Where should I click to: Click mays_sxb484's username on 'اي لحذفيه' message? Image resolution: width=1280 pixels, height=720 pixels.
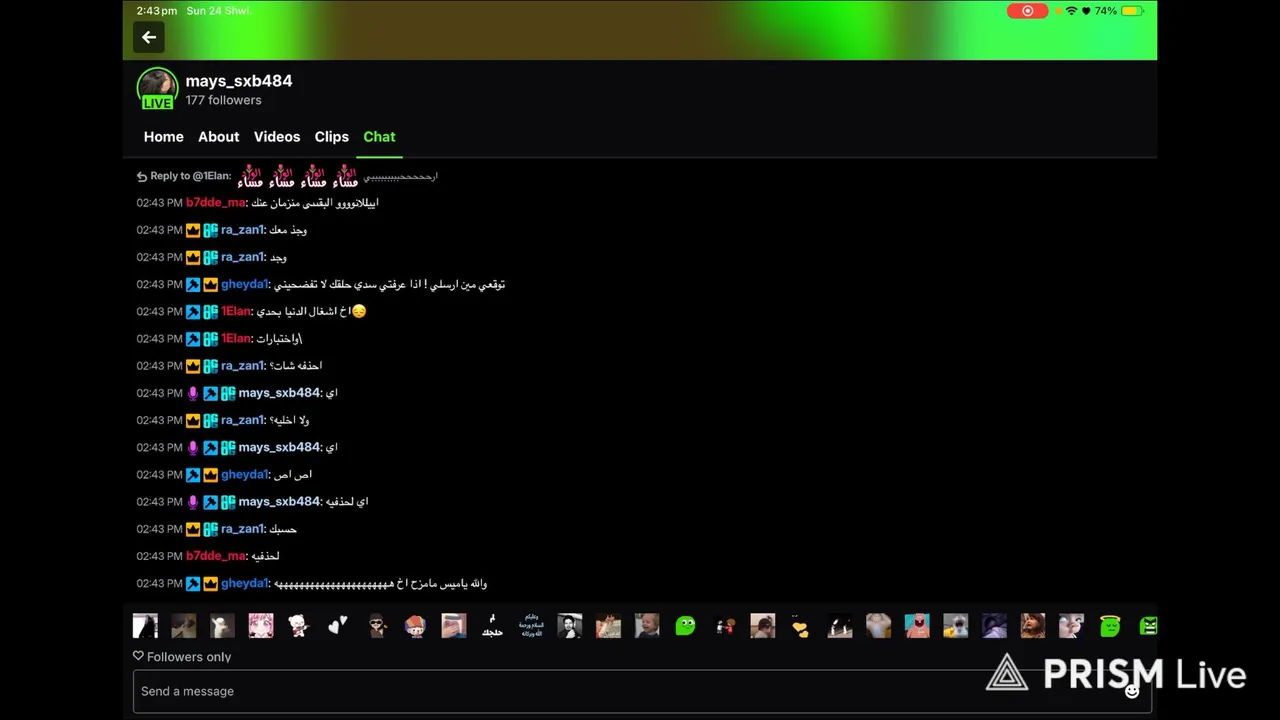click(x=279, y=502)
